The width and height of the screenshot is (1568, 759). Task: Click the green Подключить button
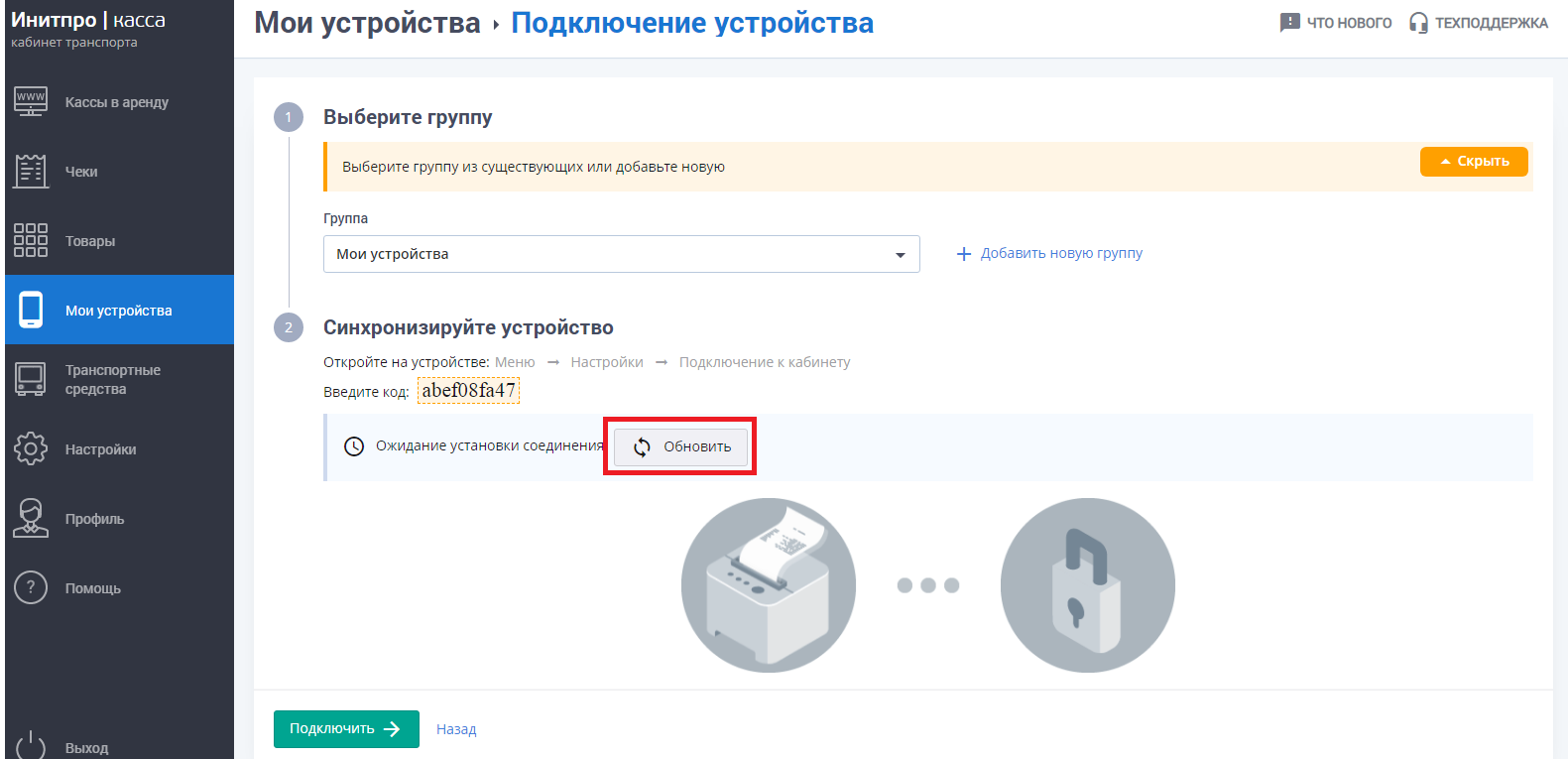coord(346,729)
